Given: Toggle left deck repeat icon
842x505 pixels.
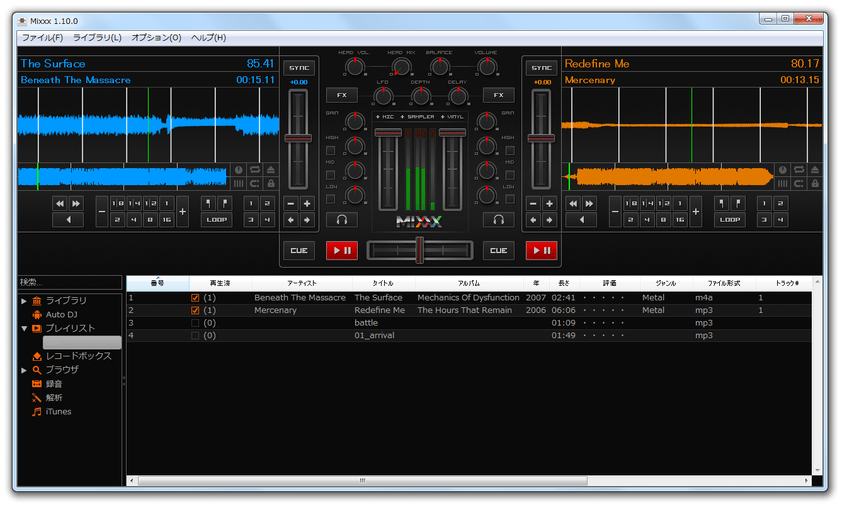Looking at the screenshot, I should (x=255, y=170).
